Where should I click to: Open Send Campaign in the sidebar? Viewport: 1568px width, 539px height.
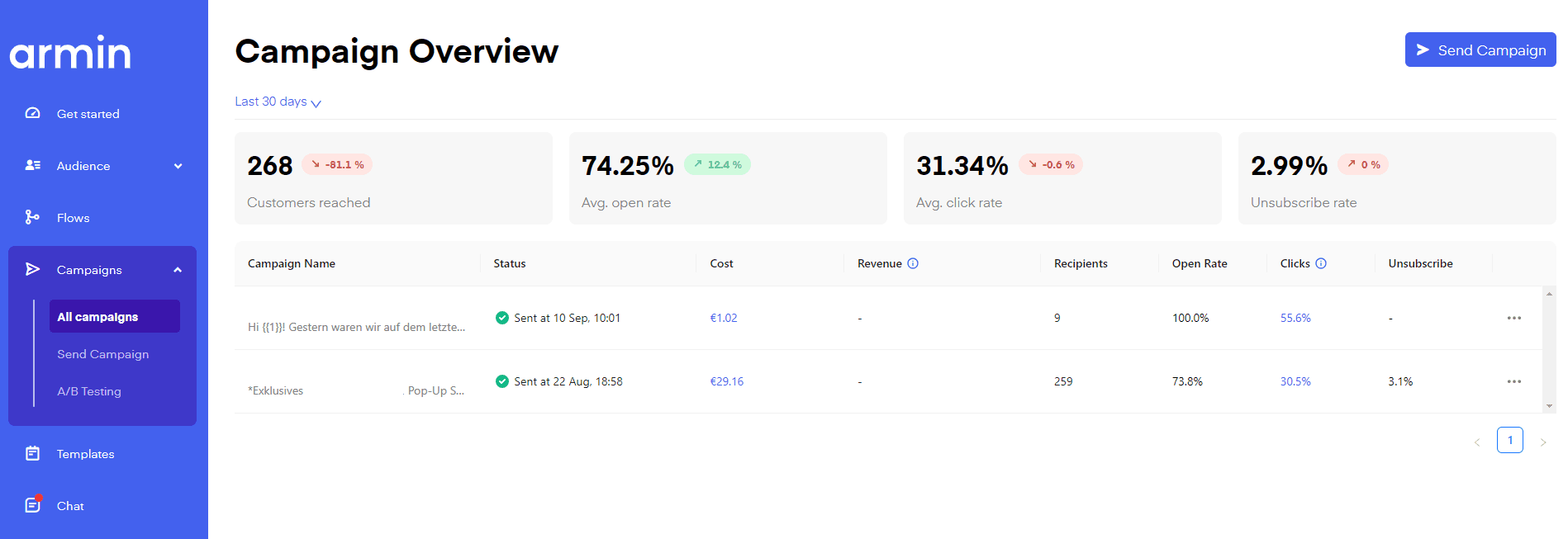(x=103, y=354)
